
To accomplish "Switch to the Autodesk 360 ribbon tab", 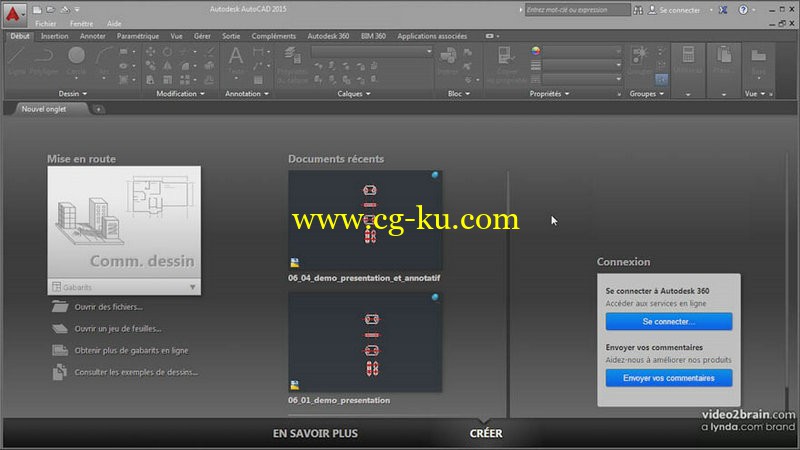I will click(328, 36).
